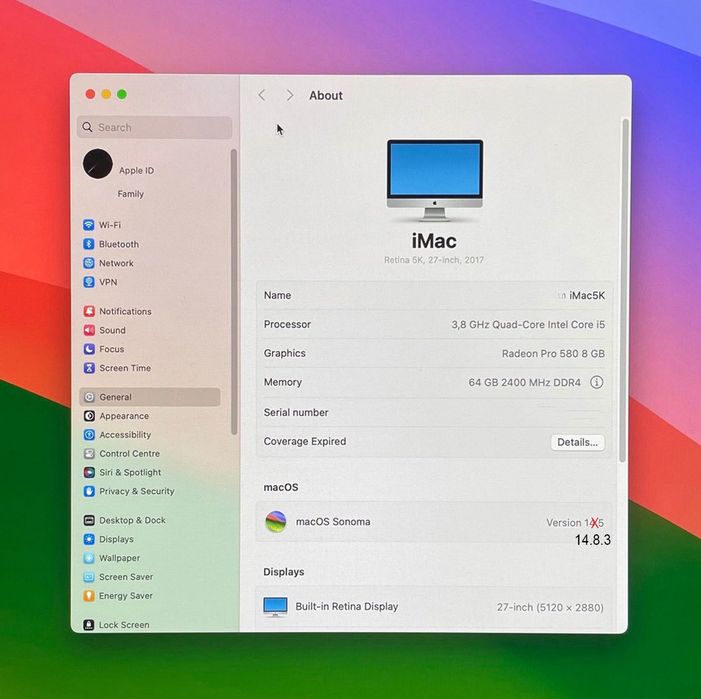Open the Coverage Details button
Viewport: 701px width, 699px height.
click(x=577, y=442)
